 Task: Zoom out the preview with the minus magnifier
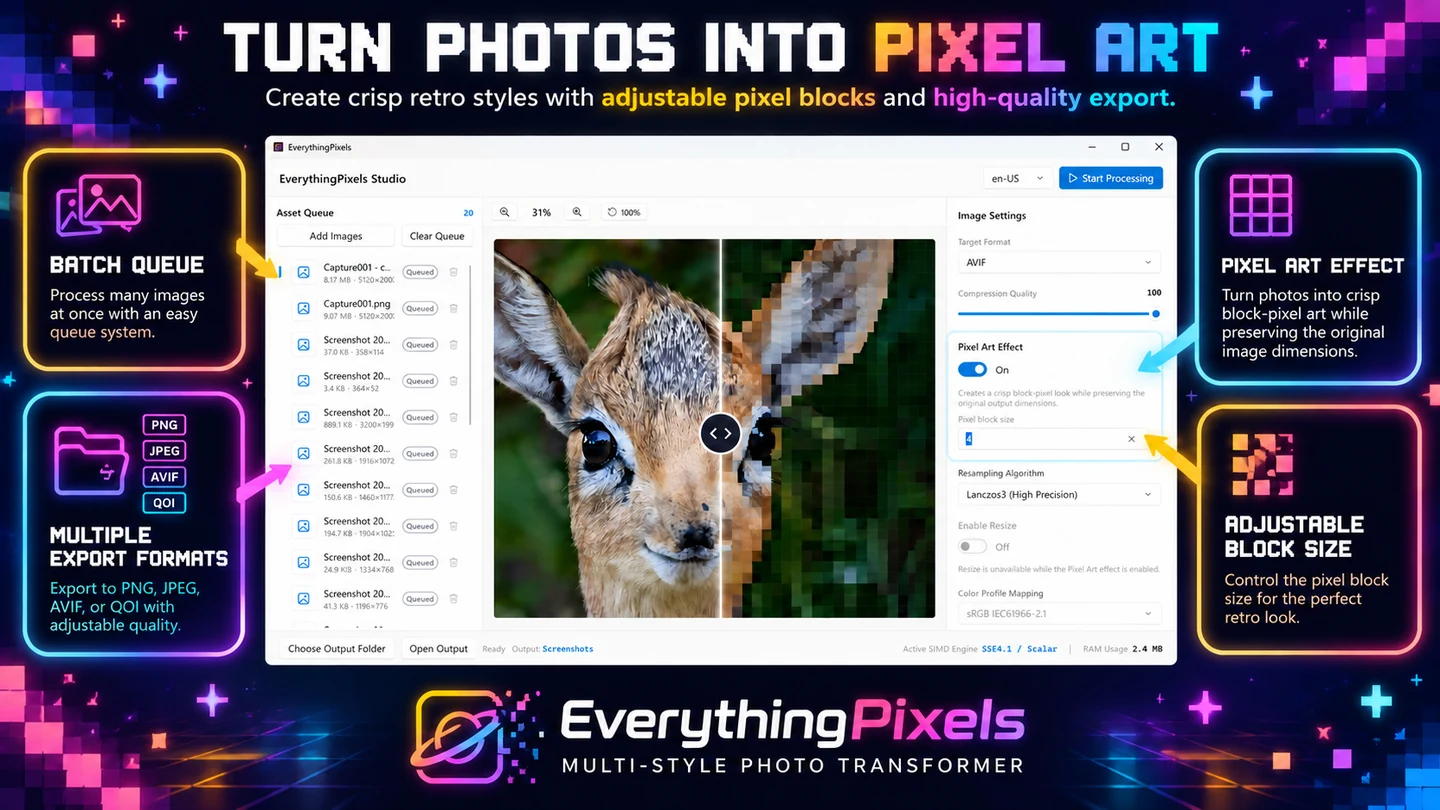pyautogui.click(x=505, y=212)
